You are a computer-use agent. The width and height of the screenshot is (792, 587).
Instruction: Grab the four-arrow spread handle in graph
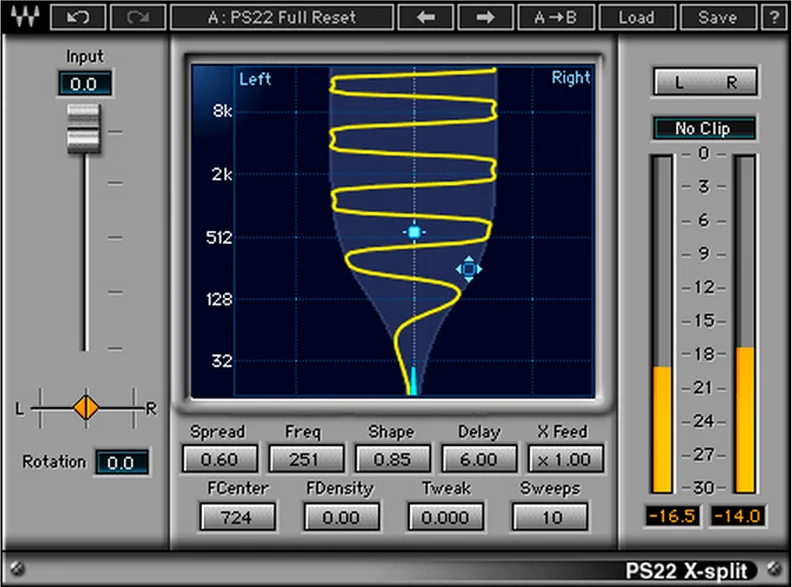pos(469,269)
